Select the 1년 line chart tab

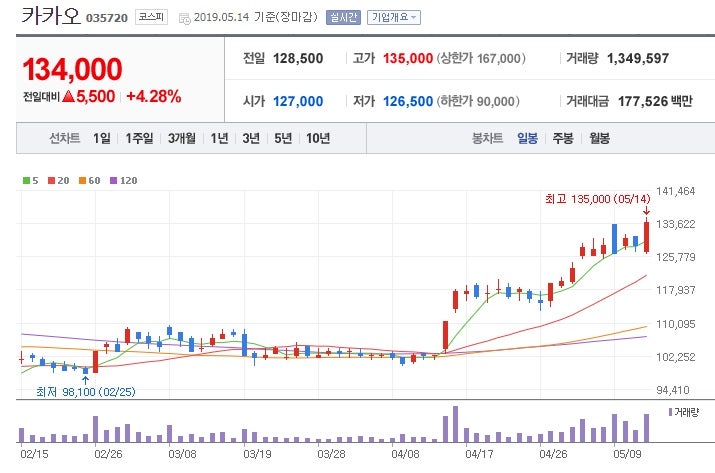pyautogui.click(x=219, y=138)
